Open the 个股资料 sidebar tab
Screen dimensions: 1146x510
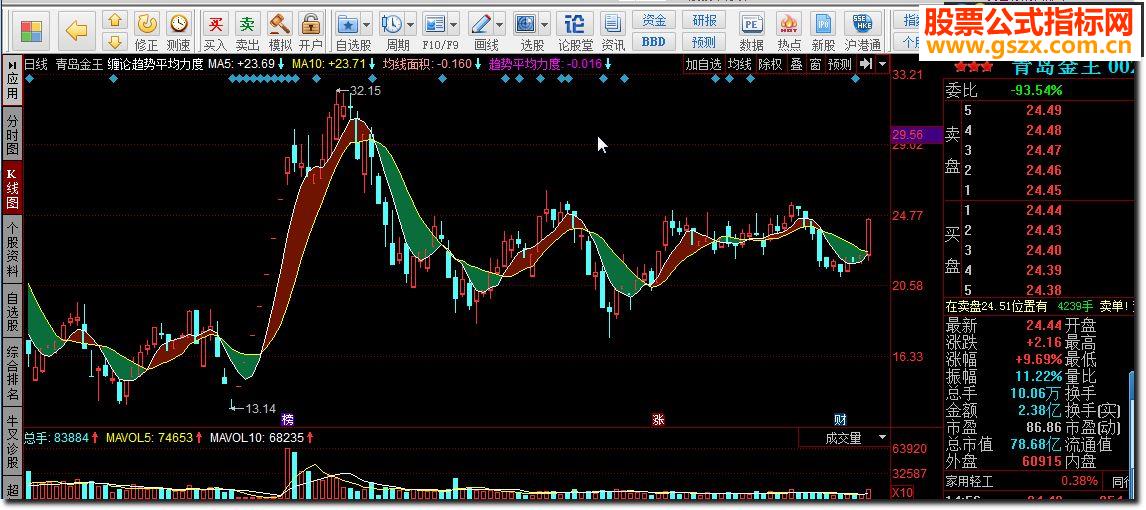click(x=12, y=248)
